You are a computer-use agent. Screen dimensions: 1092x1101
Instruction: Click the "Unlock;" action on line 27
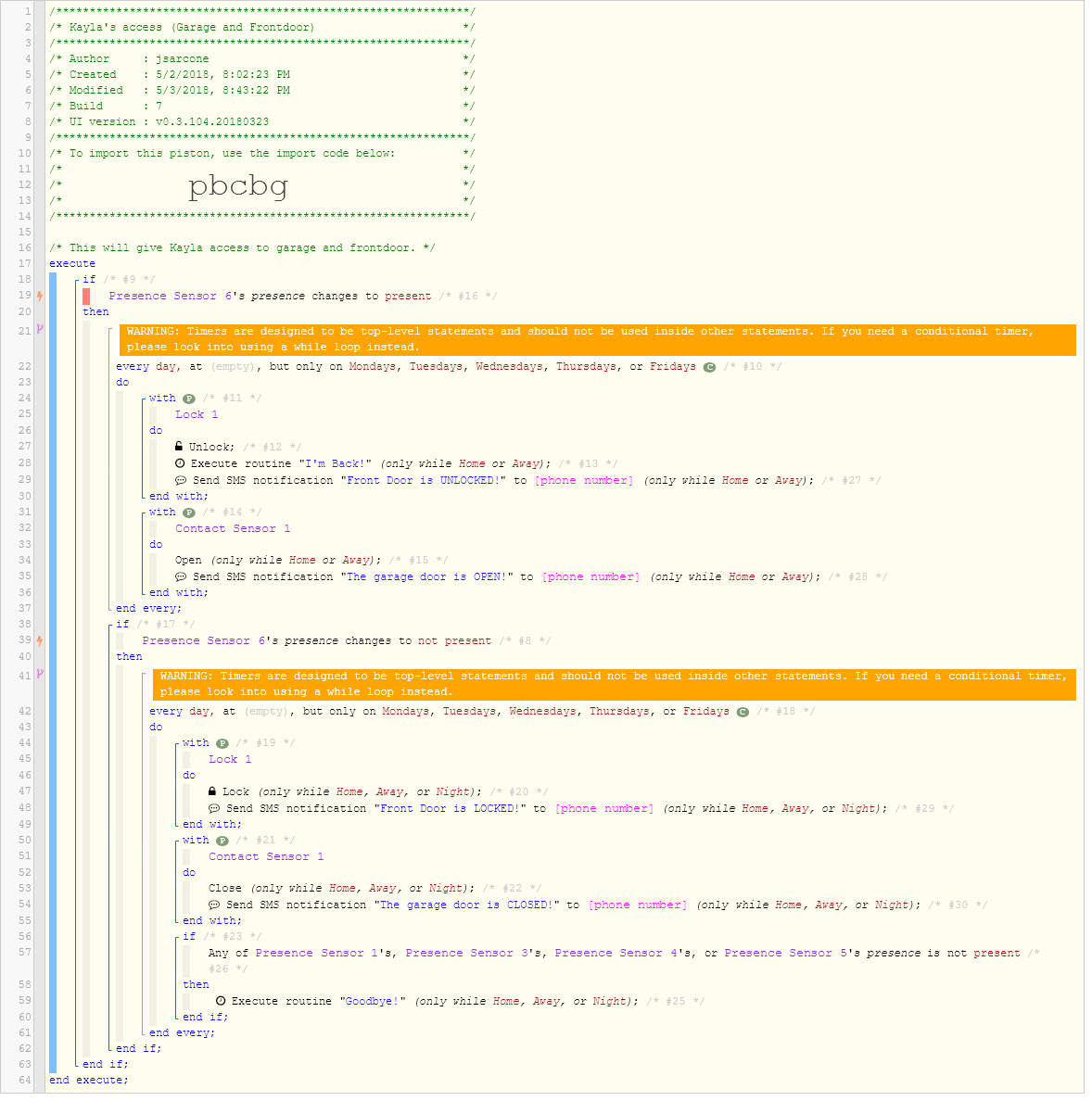pos(211,448)
